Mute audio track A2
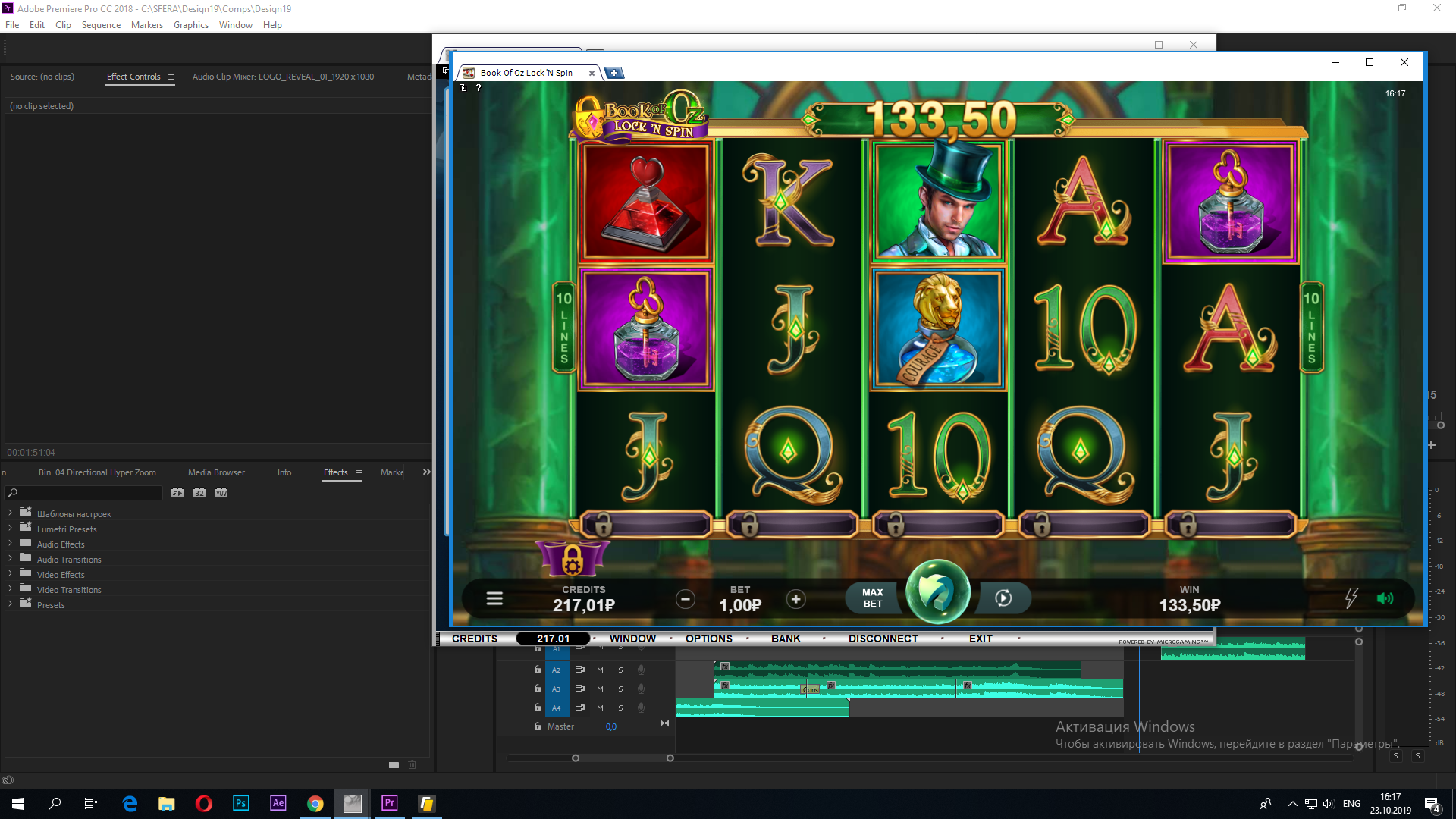1456x819 pixels. point(600,670)
